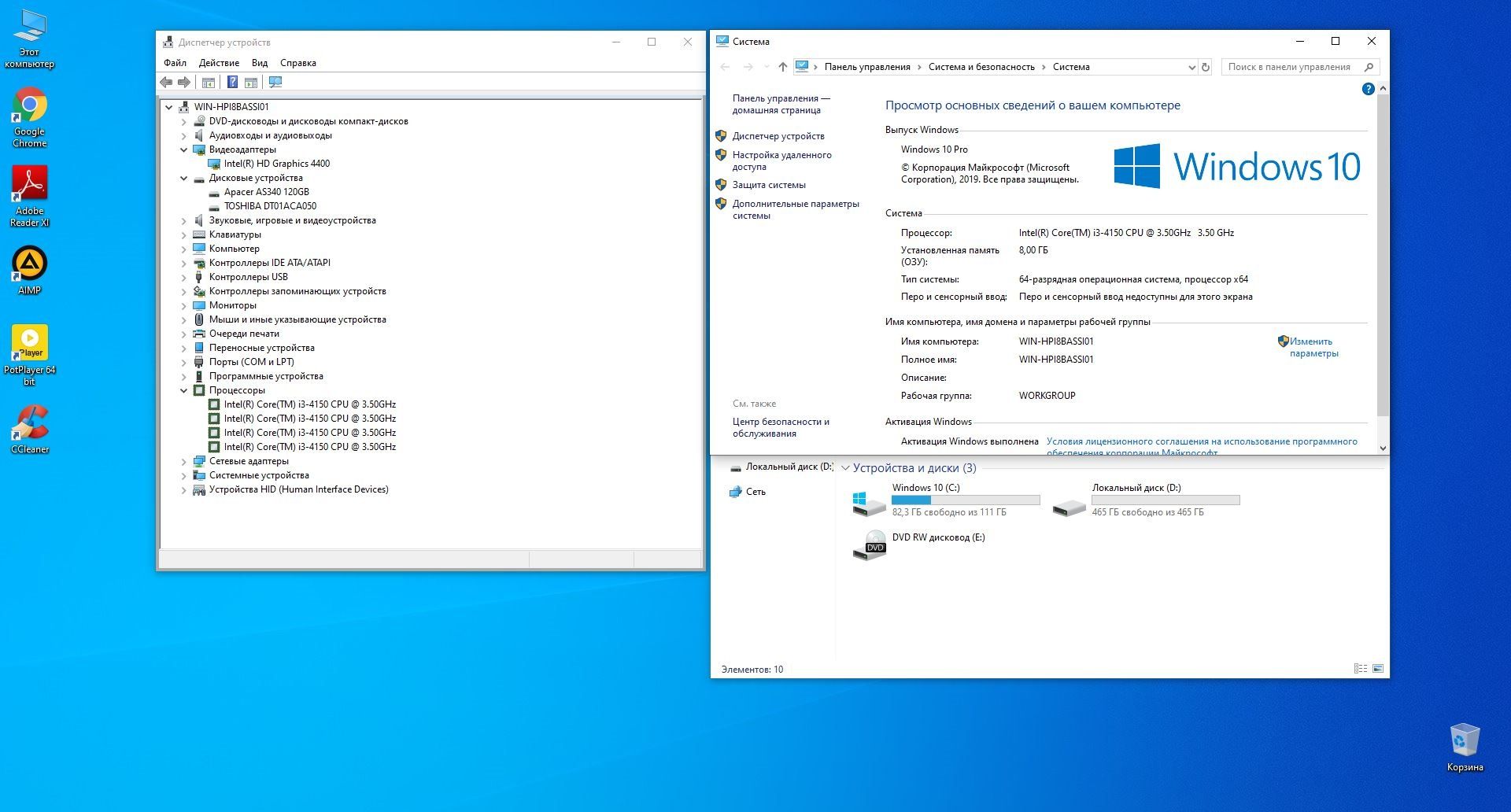Click Back arrow in Device Manager toolbar
This screenshot has width=1511, height=812.
point(166,82)
